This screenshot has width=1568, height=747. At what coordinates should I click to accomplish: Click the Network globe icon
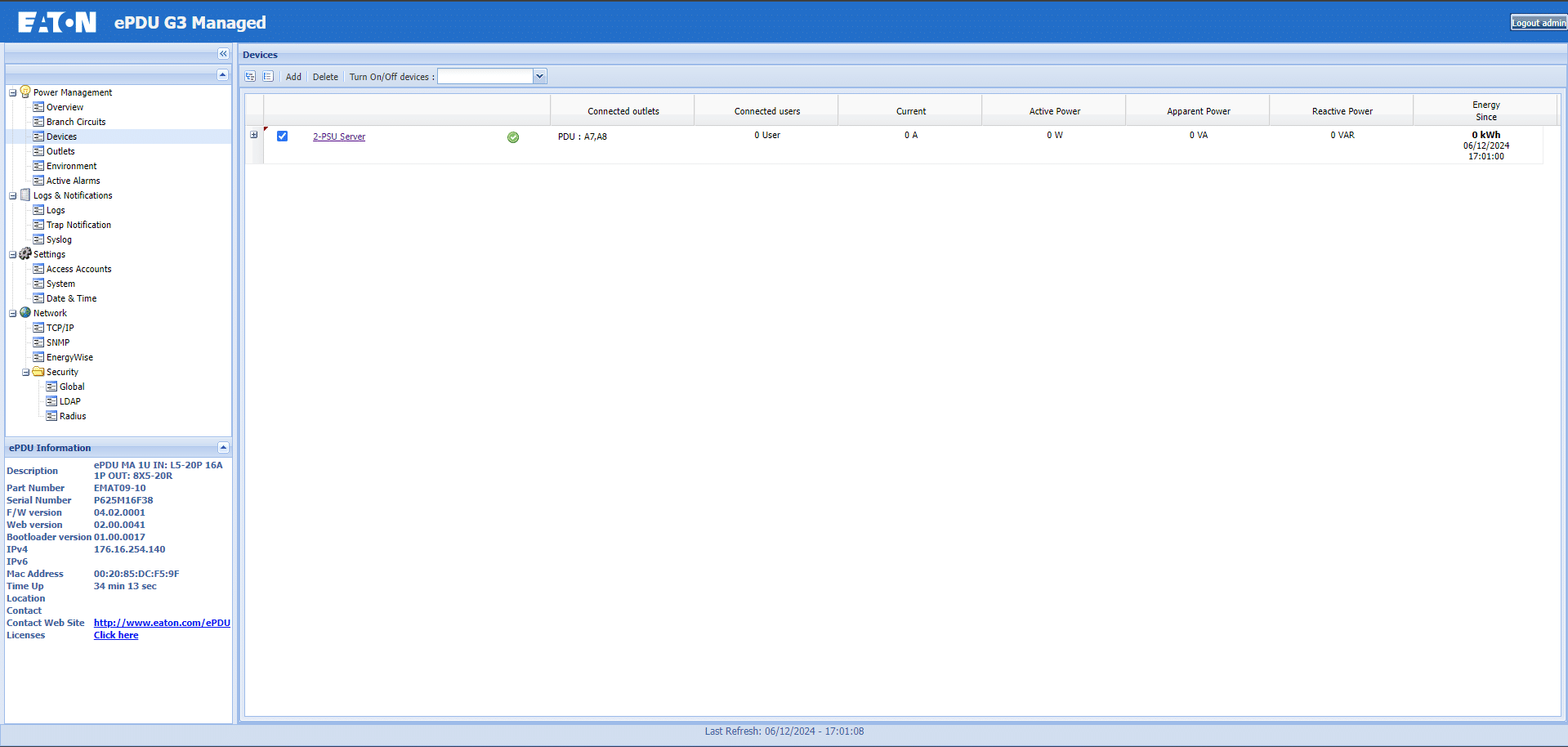(x=25, y=312)
